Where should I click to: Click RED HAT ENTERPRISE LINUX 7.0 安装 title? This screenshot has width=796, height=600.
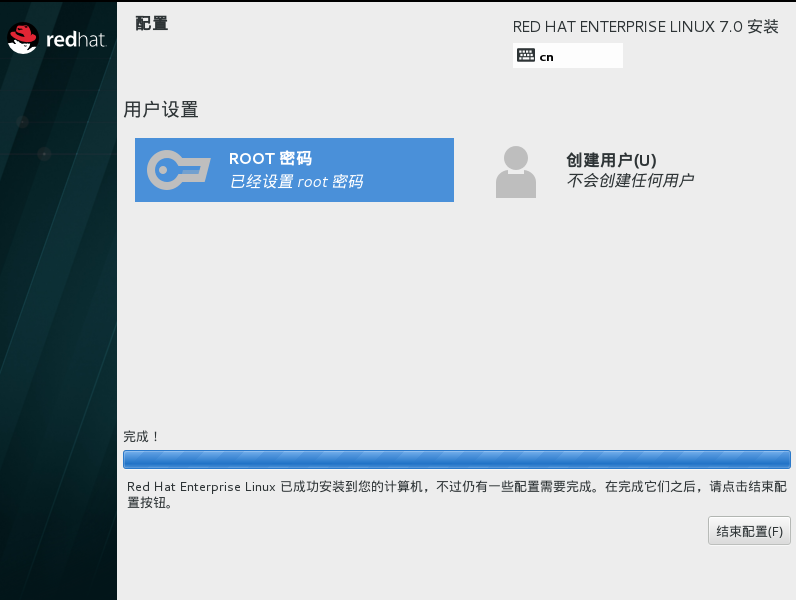pos(645,26)
